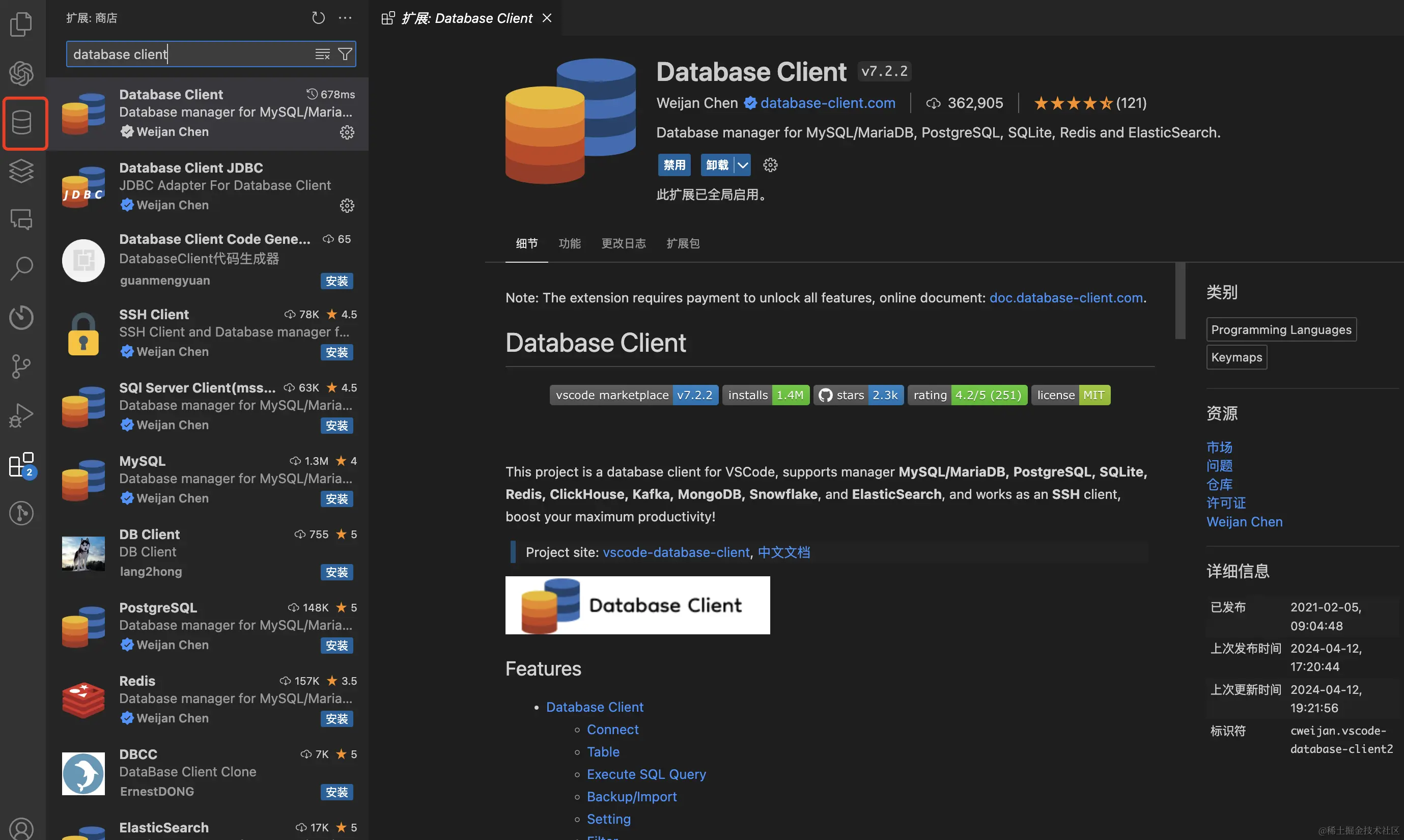Expand the 卸载 dropdown arrow

(x=742, y=165)
